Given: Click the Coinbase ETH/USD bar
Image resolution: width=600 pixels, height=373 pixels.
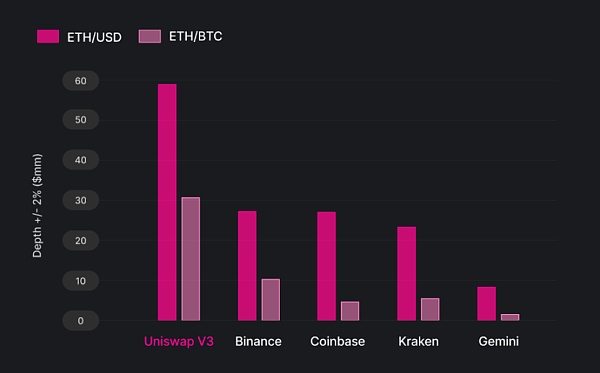Looking at the screenshot, I should [x=327, y=266].
